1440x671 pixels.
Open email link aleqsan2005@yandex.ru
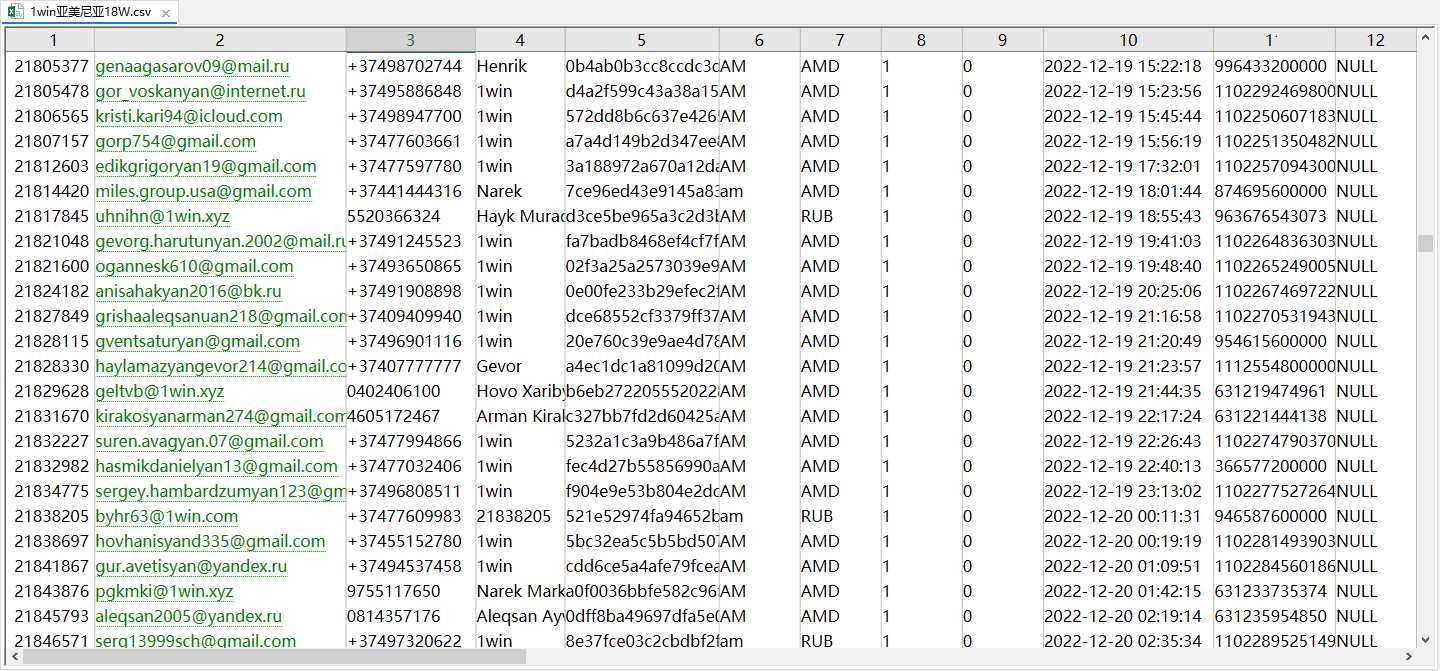coord(189,616)
